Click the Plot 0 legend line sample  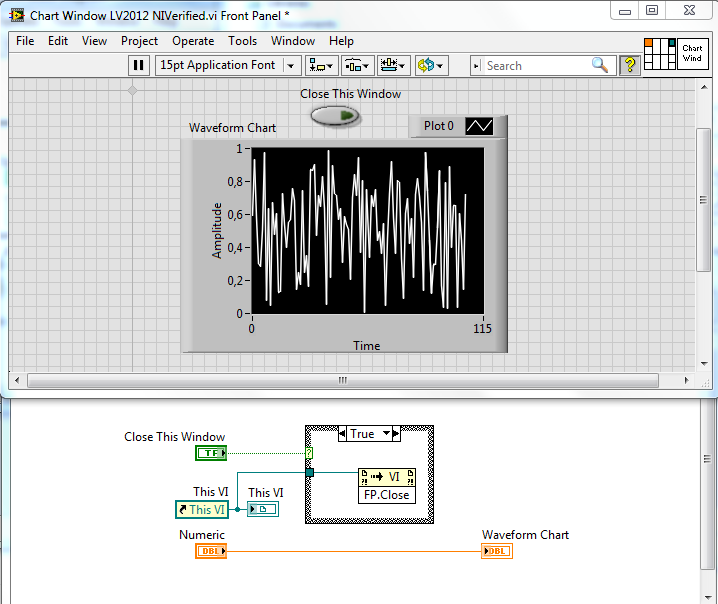[x=479, y=126]
